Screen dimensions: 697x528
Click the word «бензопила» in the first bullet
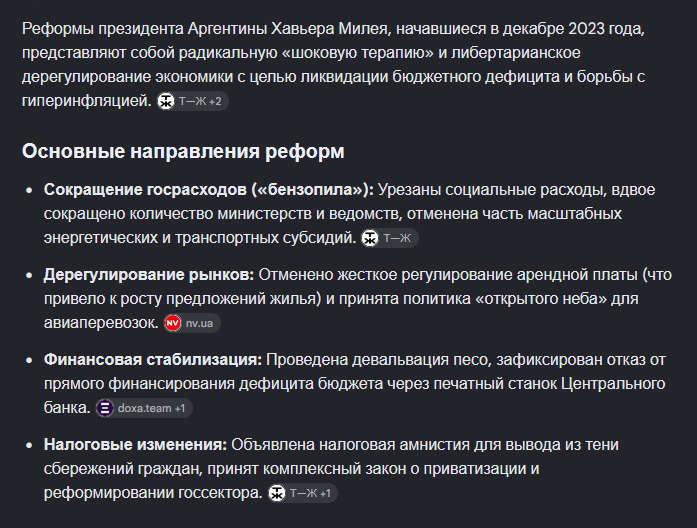311,190
